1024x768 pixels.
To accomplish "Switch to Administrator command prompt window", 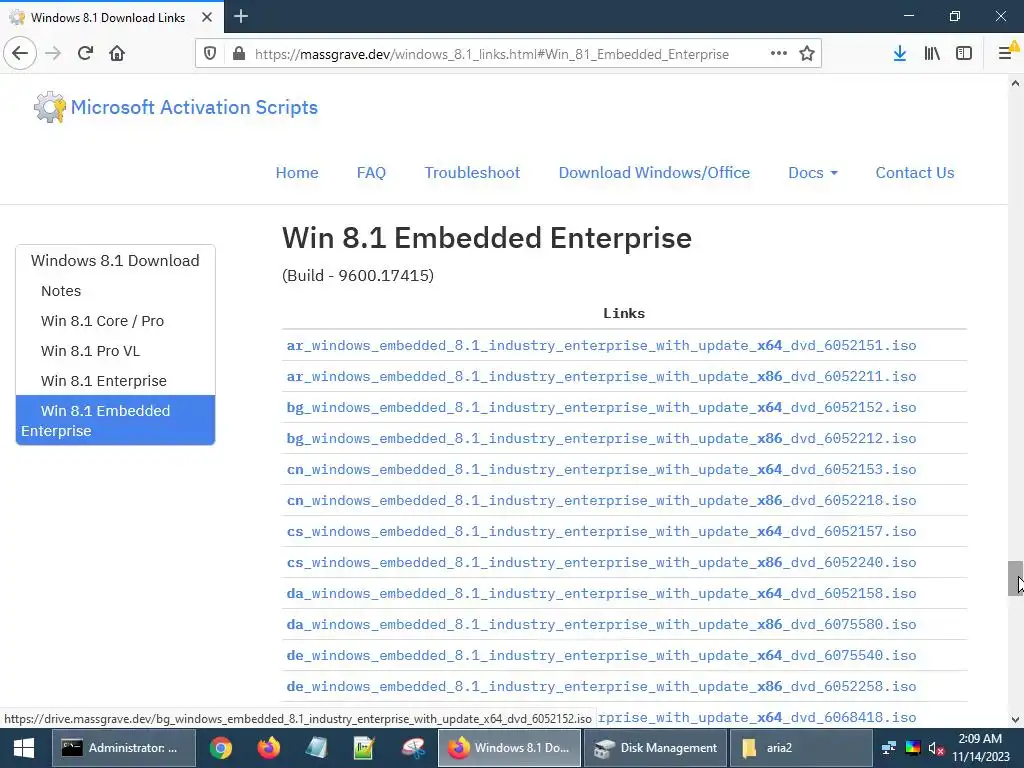I will coord(123,748).
